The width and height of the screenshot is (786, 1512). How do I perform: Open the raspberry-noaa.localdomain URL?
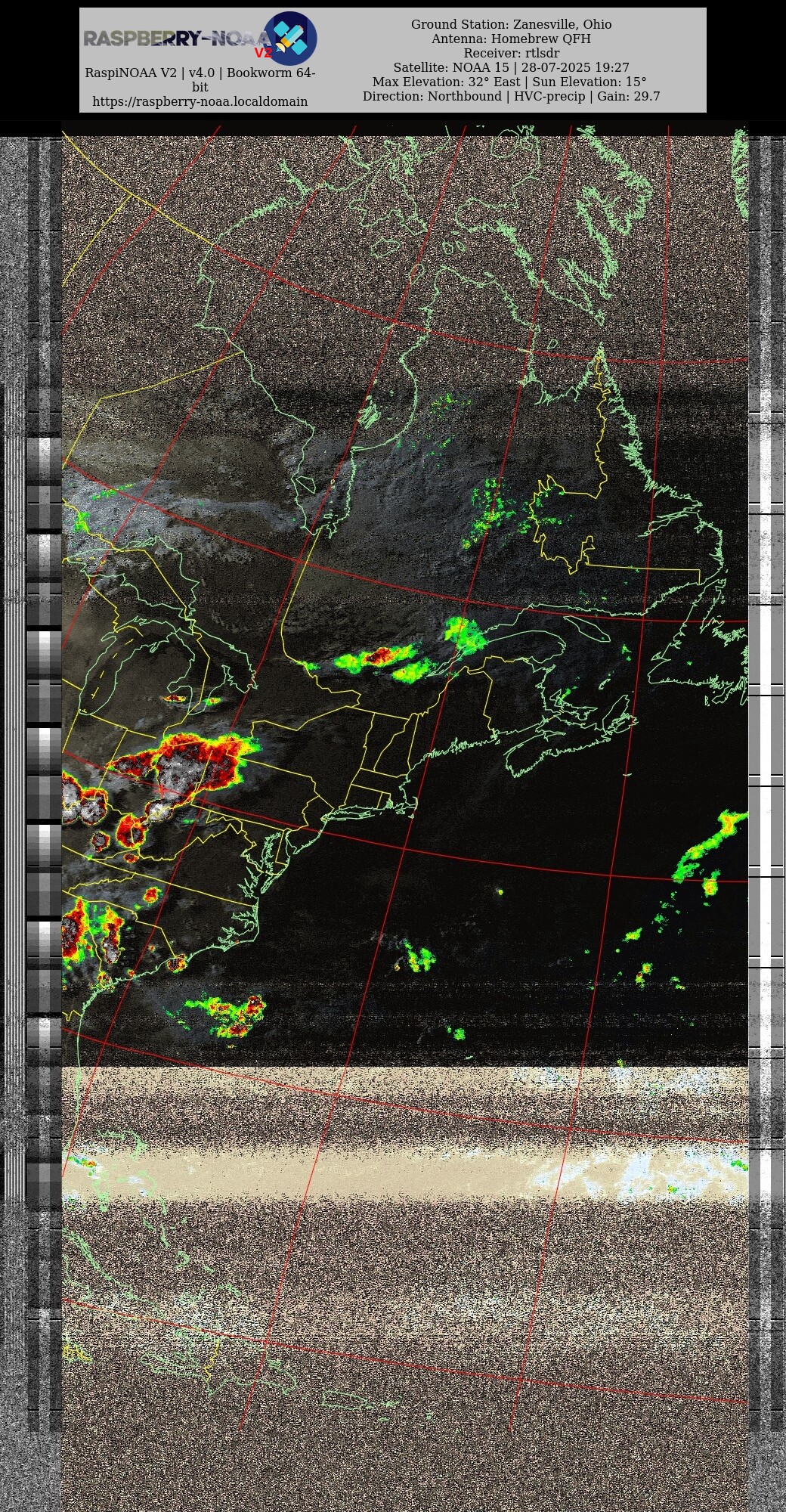(x=200, y=101)
